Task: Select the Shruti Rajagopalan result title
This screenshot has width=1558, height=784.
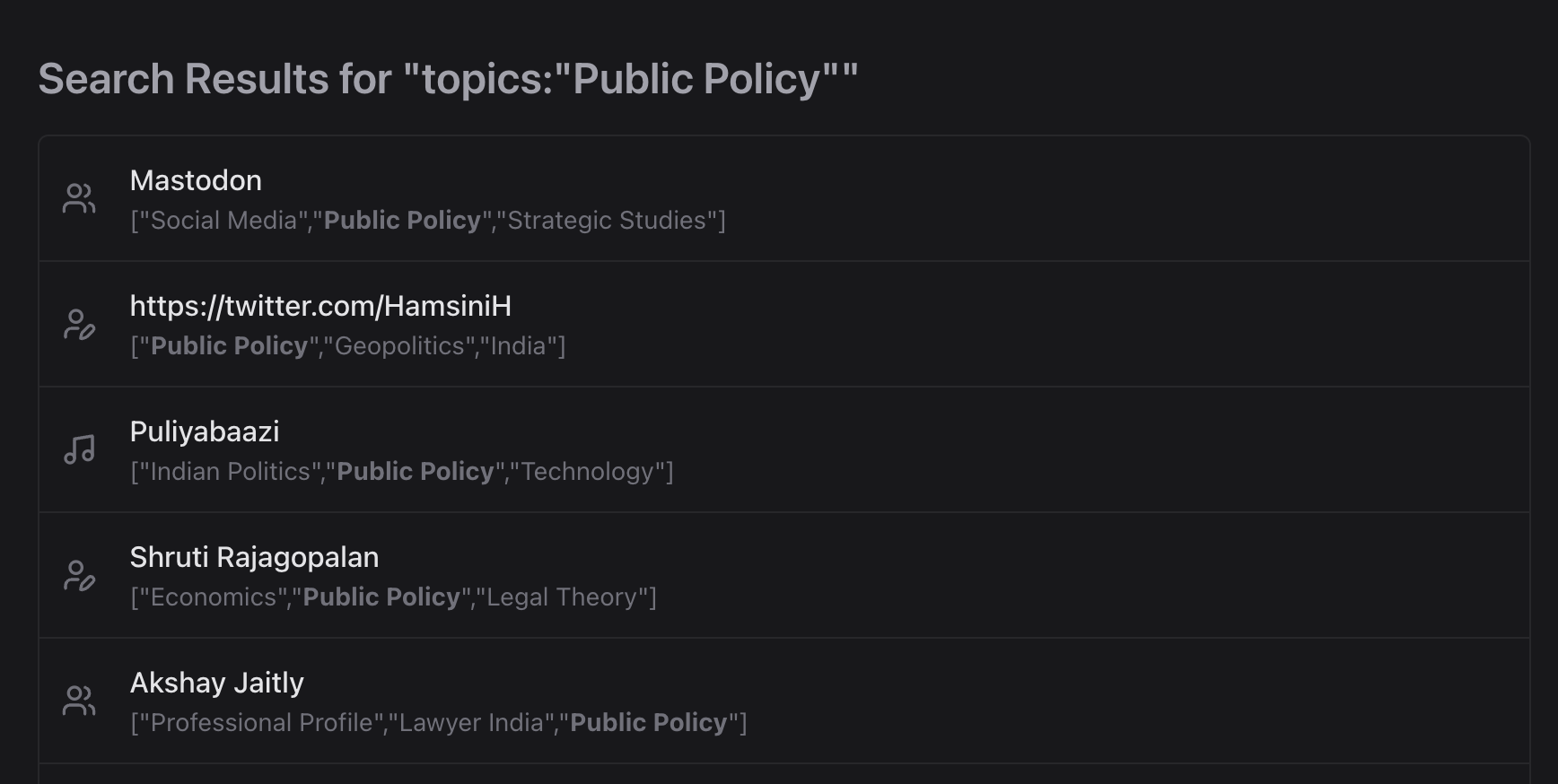Action: coord(254,557)
